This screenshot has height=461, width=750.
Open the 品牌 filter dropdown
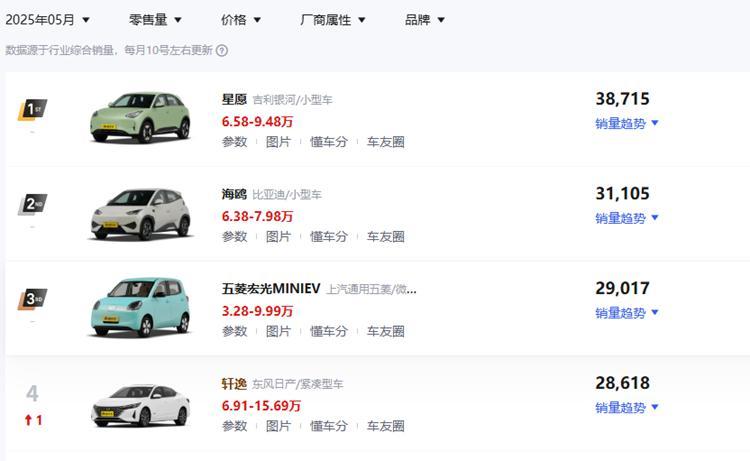425,20
